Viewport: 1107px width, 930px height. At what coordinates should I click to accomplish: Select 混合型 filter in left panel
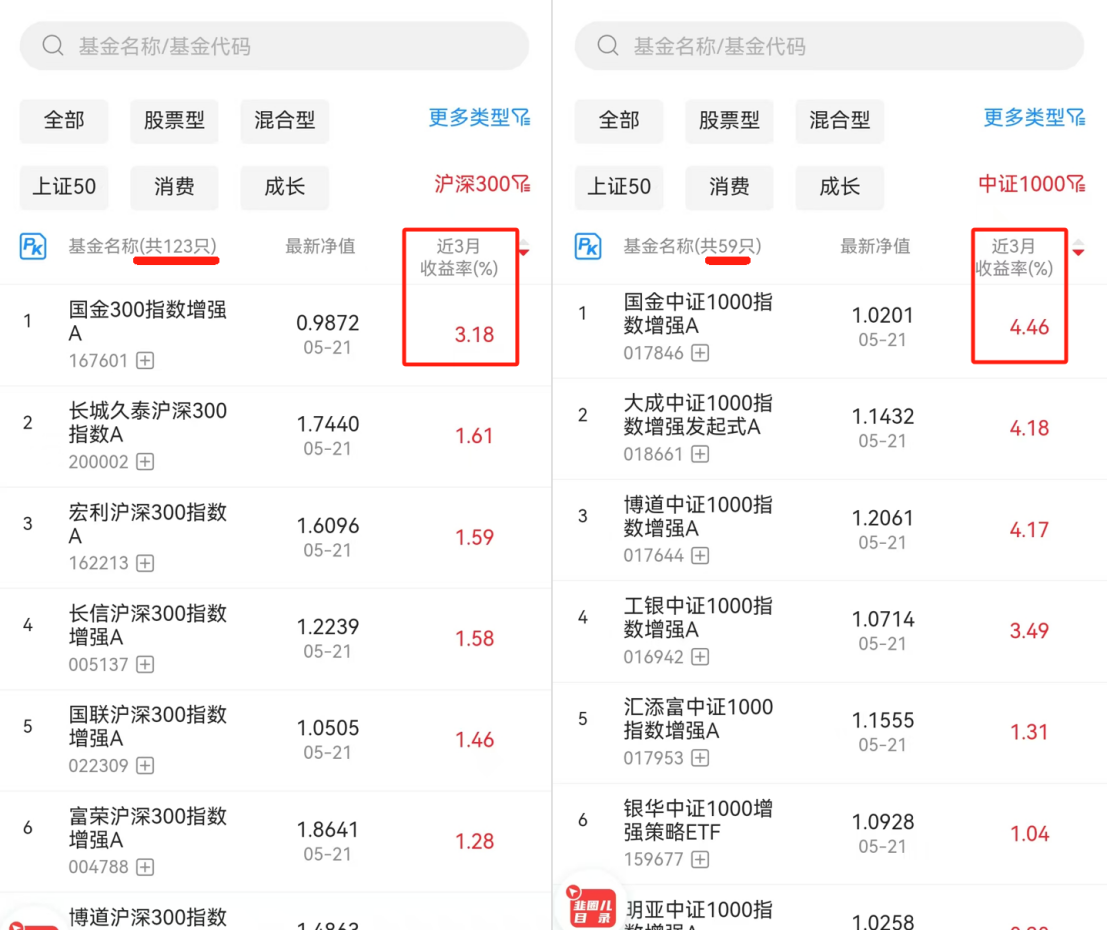[x=285, y=121]
